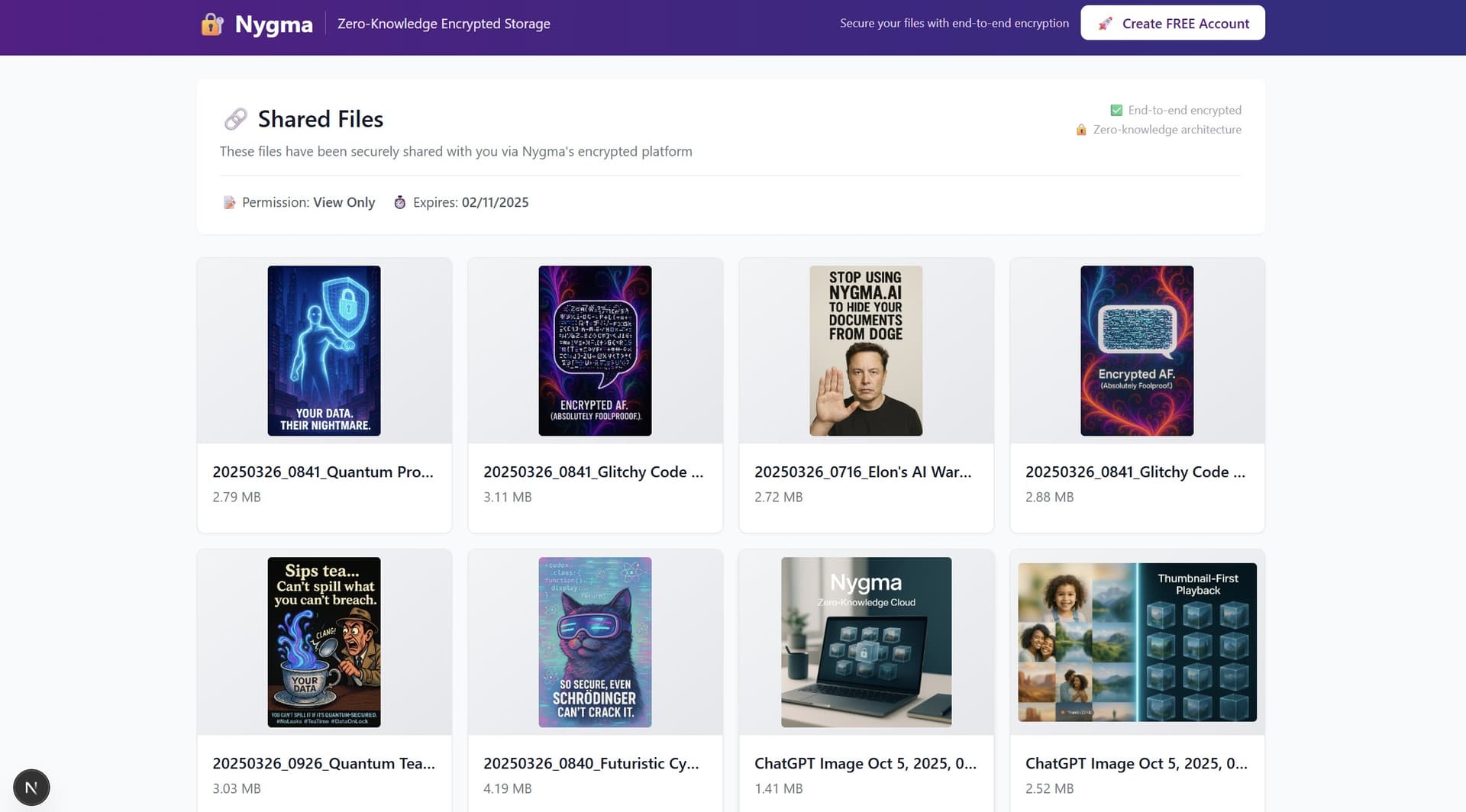Click the notepad icon next to Permission
Image resolution: width=1466 pixels, height=812 pixels.
(x=229, y=202)
